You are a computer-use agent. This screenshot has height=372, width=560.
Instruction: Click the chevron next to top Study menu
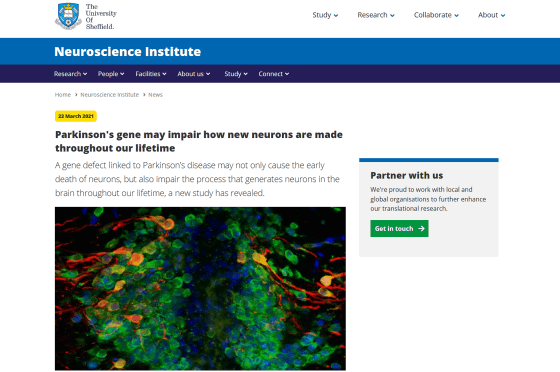[336, 15]
